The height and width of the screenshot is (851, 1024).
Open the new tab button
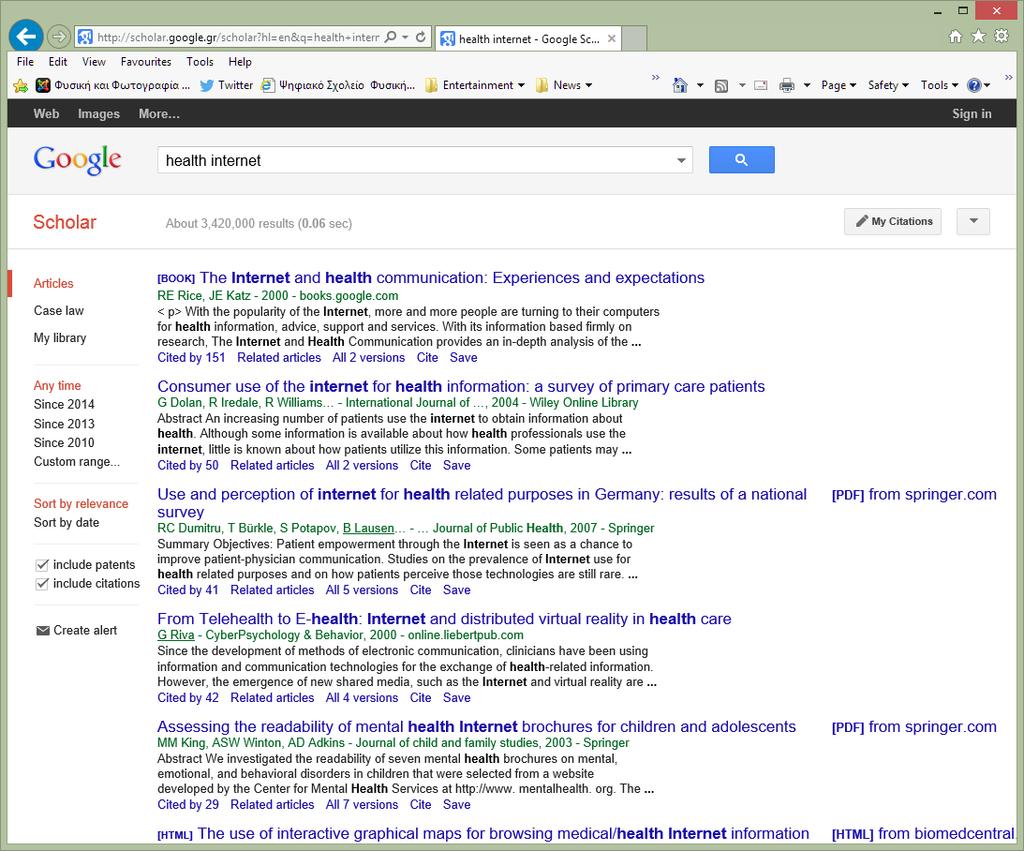[x=633, y=39]
